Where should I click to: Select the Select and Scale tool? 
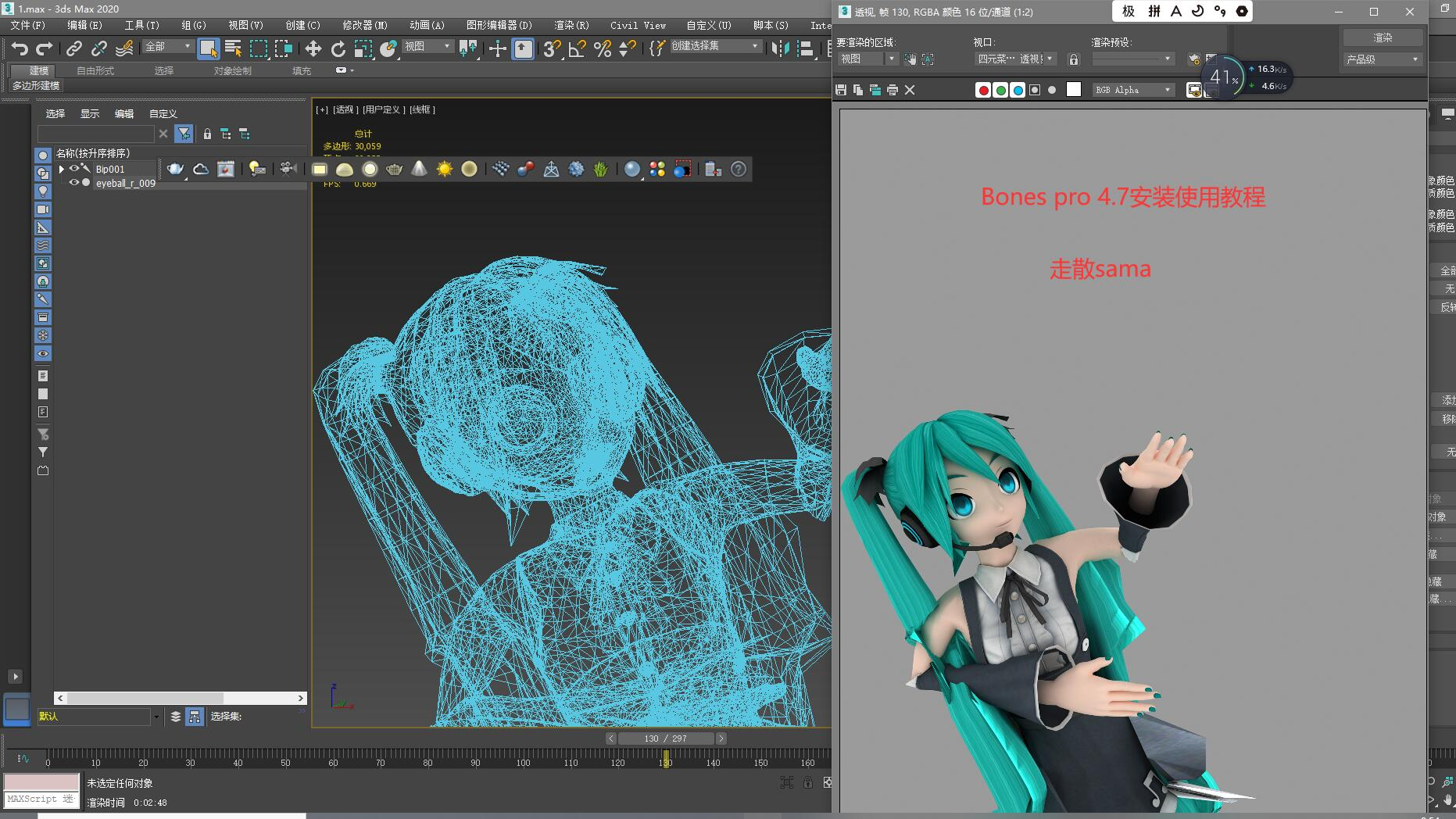(x=363, y=48)
